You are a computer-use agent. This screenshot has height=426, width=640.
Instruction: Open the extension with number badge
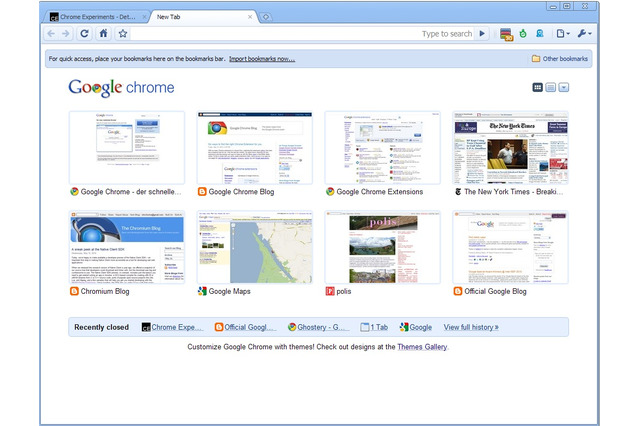tap(506, 34)
